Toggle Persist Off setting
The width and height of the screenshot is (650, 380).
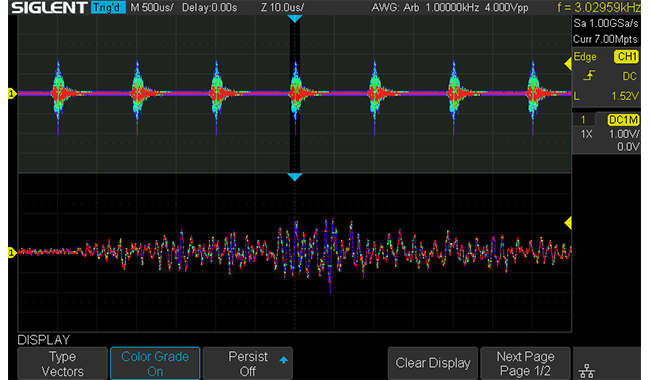coord(247,363)
